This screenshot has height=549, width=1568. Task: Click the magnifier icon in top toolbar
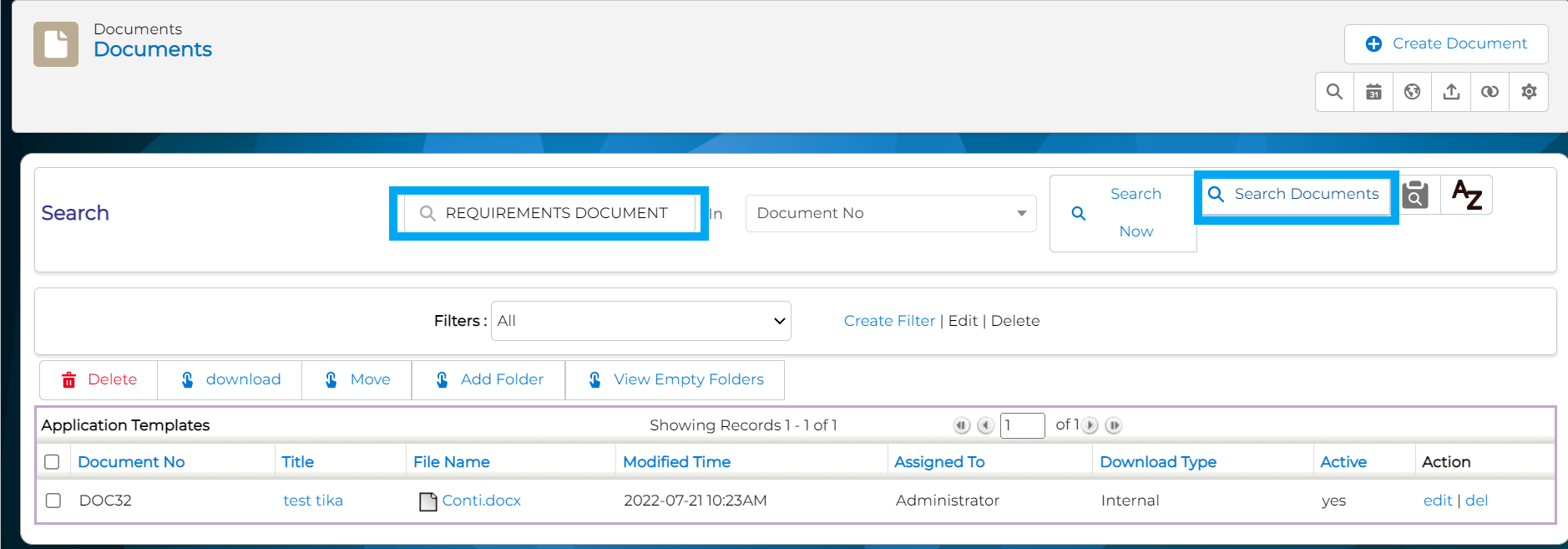[1334, 92]
